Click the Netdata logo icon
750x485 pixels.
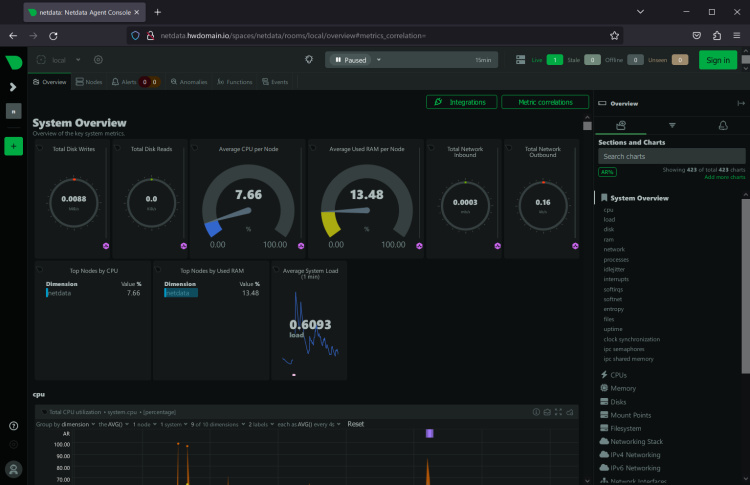click(13, 62)
